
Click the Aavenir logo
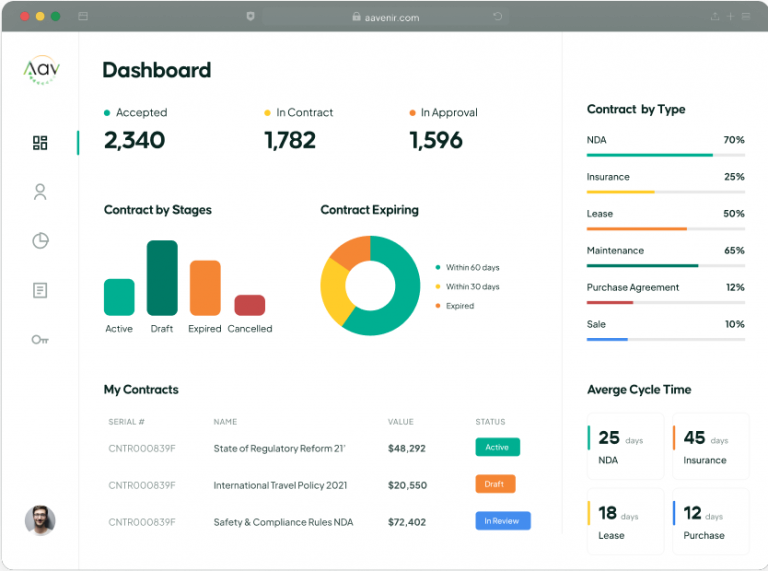coord(42,69)
